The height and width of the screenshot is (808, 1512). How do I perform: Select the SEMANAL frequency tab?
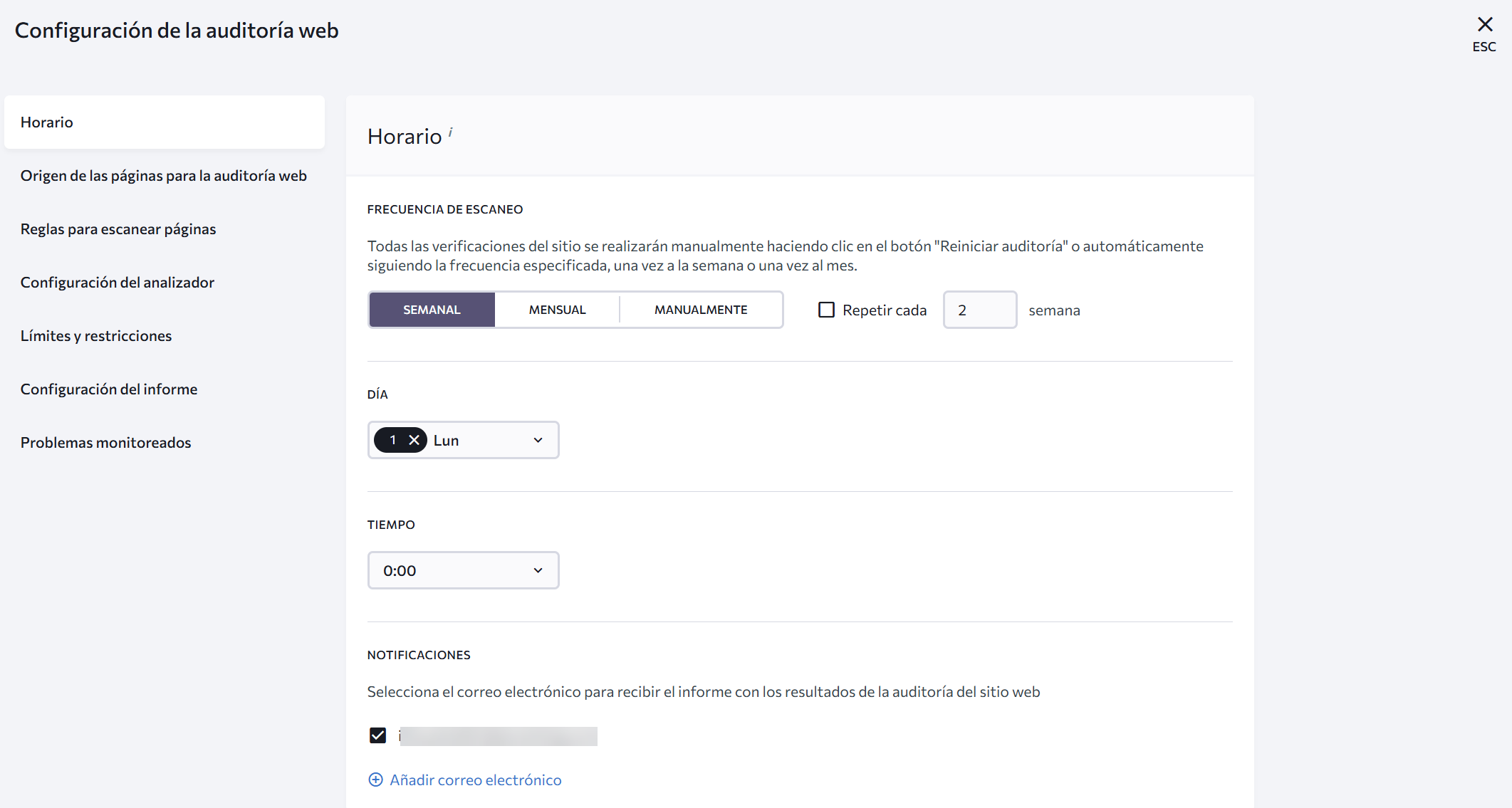[432, 310]
